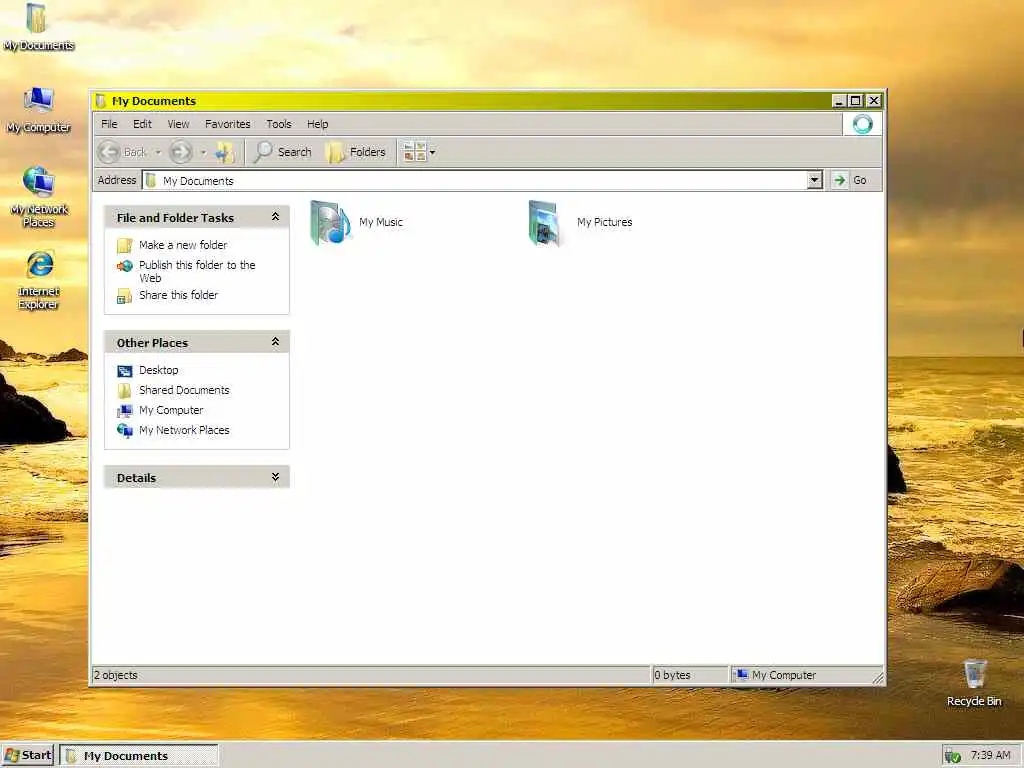
Task: Open the File menu
Action: [x=109, y=124]
